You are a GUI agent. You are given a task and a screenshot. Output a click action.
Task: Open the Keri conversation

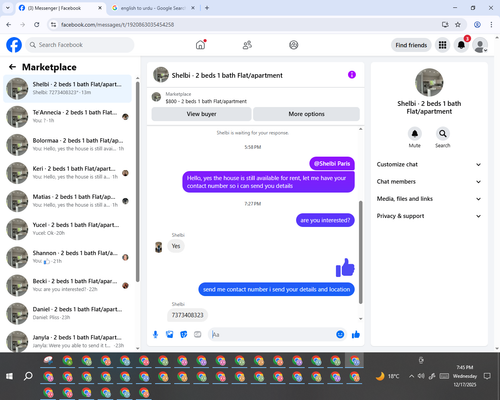pyautogui.click(x=67, y=173)
